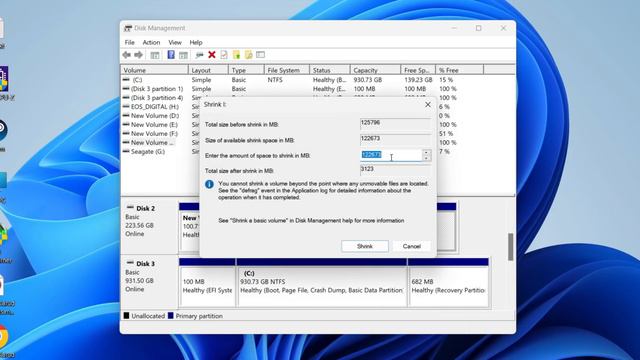Screen dimensions: 640x360
Task: Open Help via blue question mark icon
Action: pos(171,55)
